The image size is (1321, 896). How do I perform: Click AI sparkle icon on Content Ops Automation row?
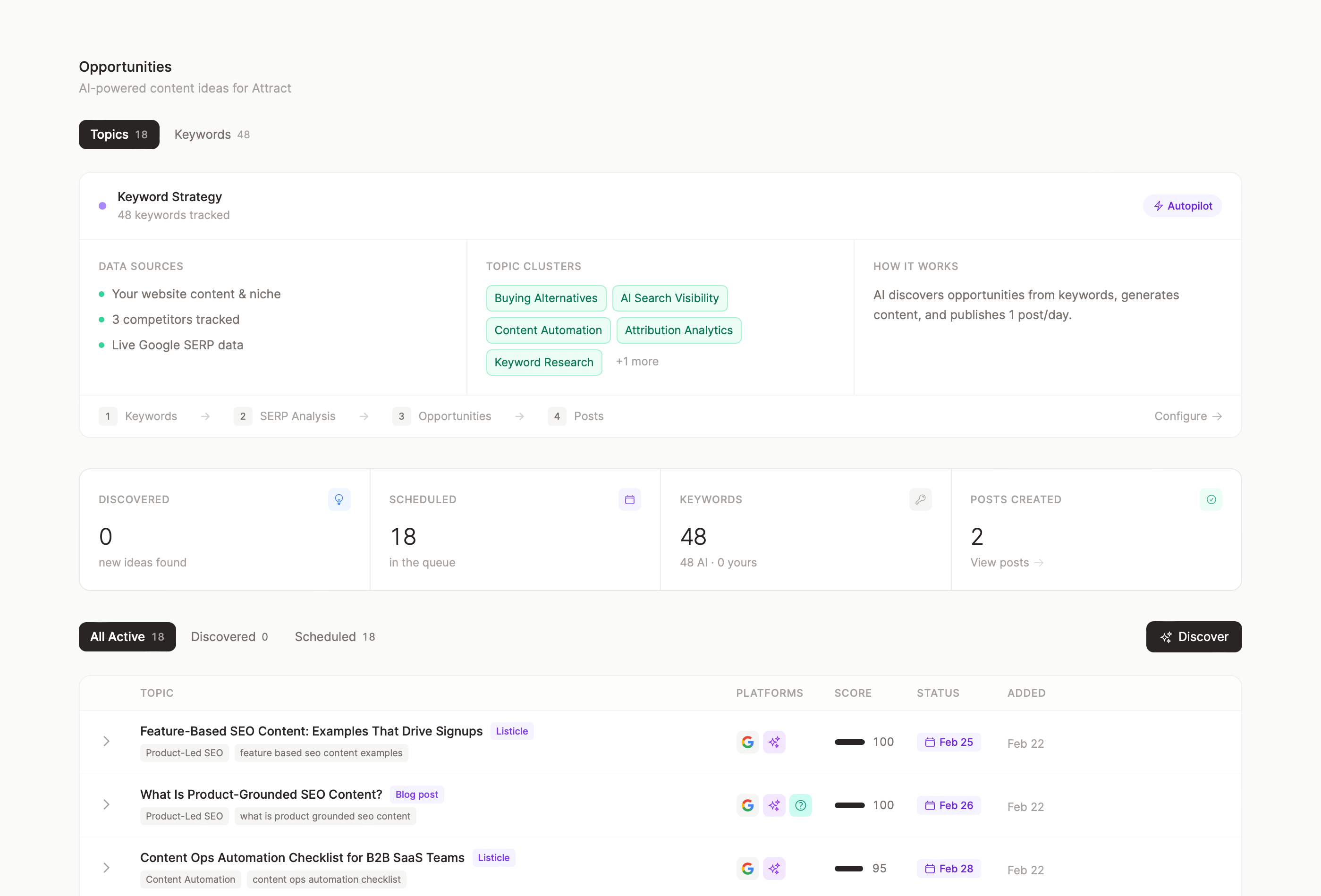774,868
